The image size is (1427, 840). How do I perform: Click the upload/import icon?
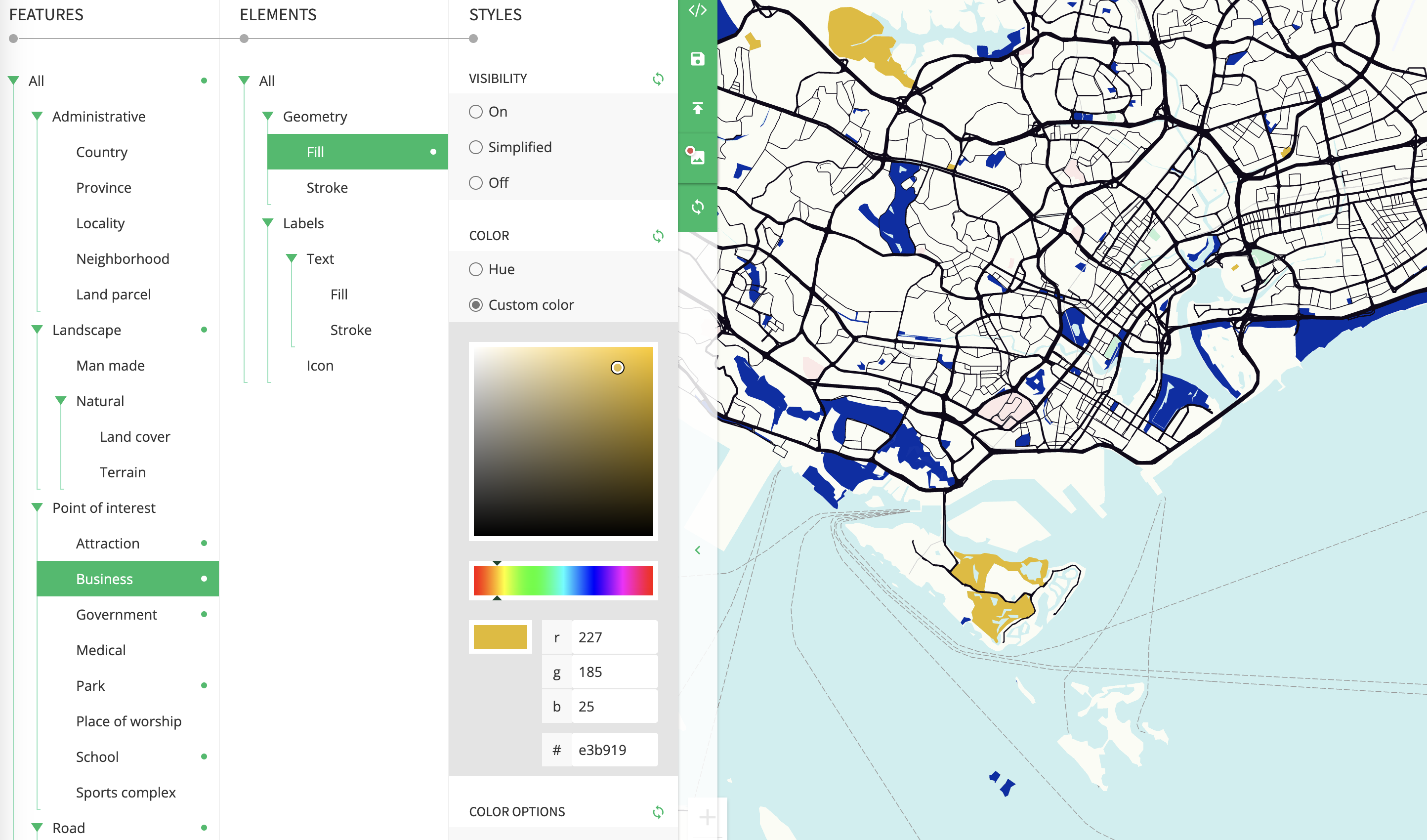pos(697,108)
